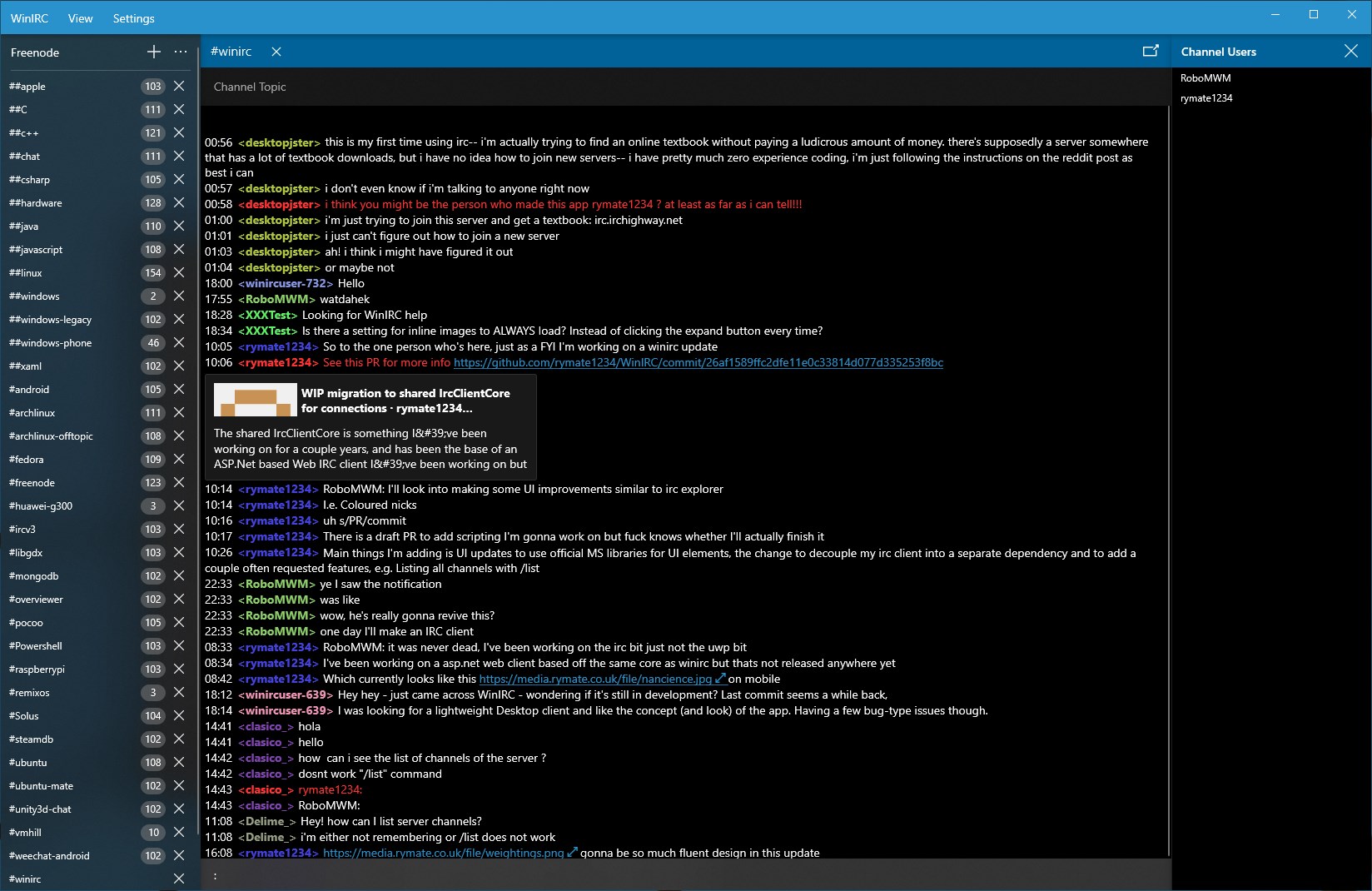Leave the ##c++ channel
1372x891 pixels.
coord(179,132)
